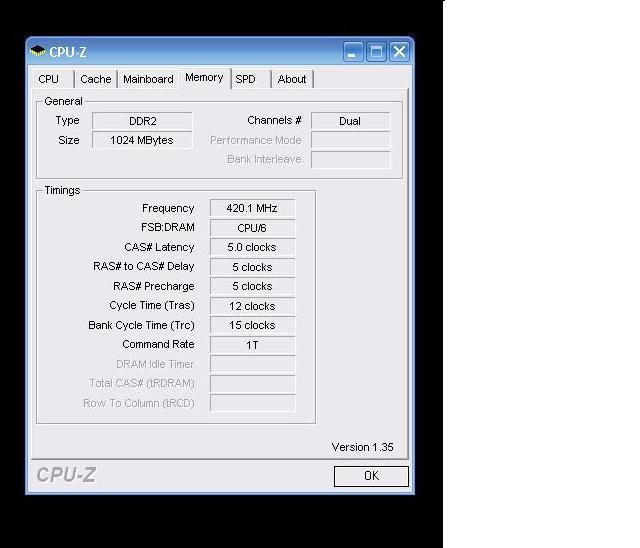
Task: Click the RAS# Precharge value field
Action: 252,286
